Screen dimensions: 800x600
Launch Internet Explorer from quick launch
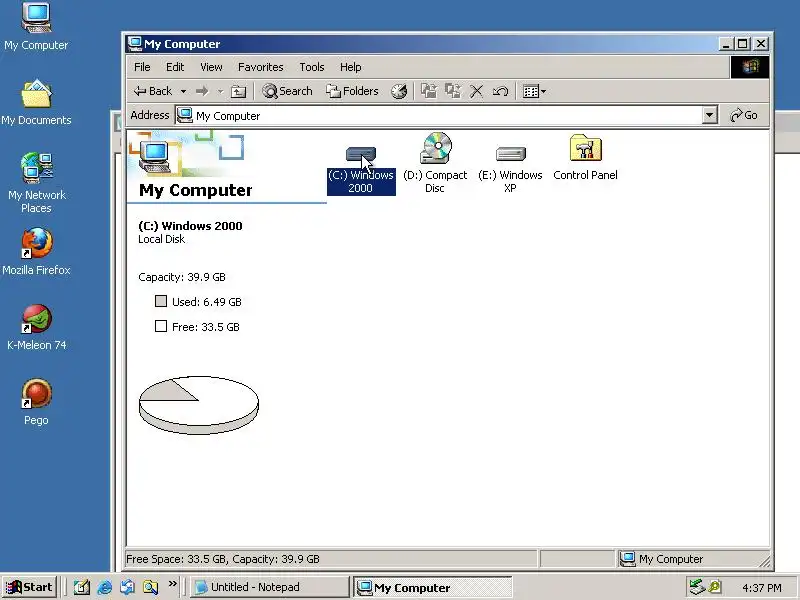[x=105, y=587]
